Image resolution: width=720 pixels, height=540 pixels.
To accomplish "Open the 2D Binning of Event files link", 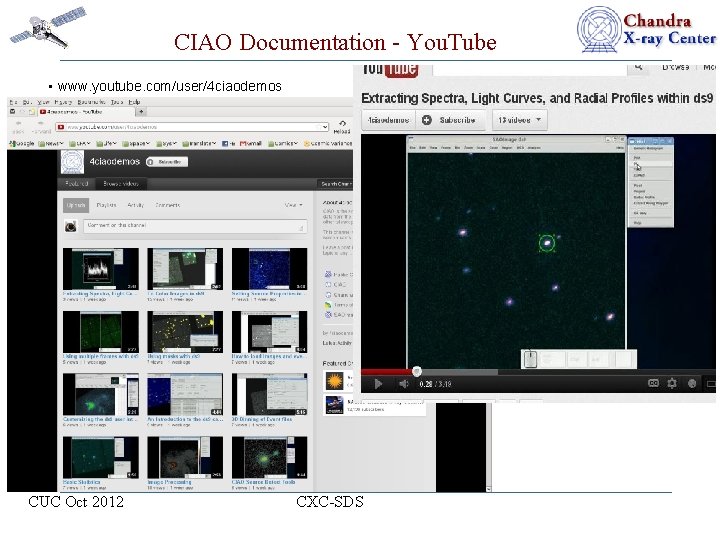I will (262, 419).
